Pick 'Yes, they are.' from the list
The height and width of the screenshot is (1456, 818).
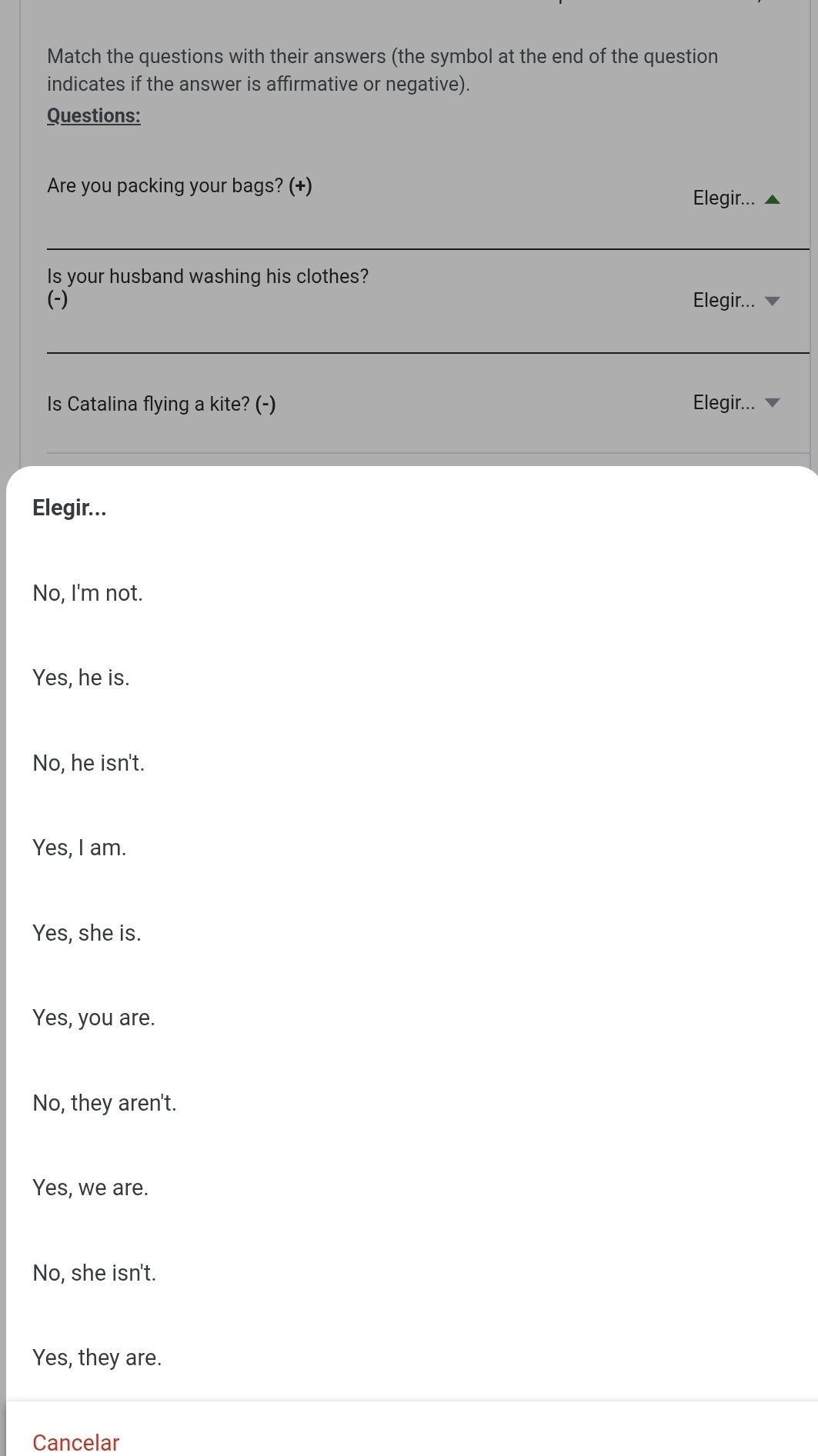[97, 1358]
